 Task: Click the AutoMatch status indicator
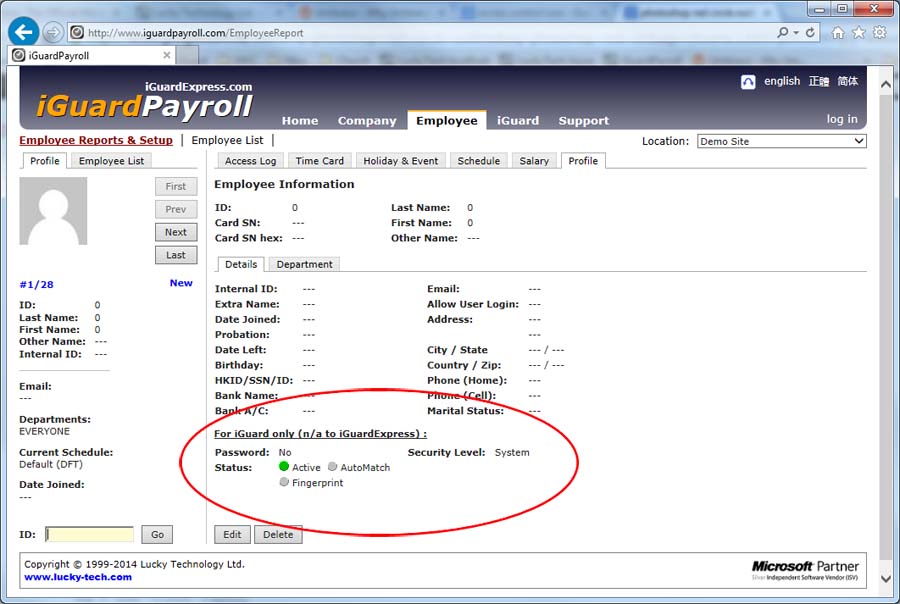[x=332, y=466]
